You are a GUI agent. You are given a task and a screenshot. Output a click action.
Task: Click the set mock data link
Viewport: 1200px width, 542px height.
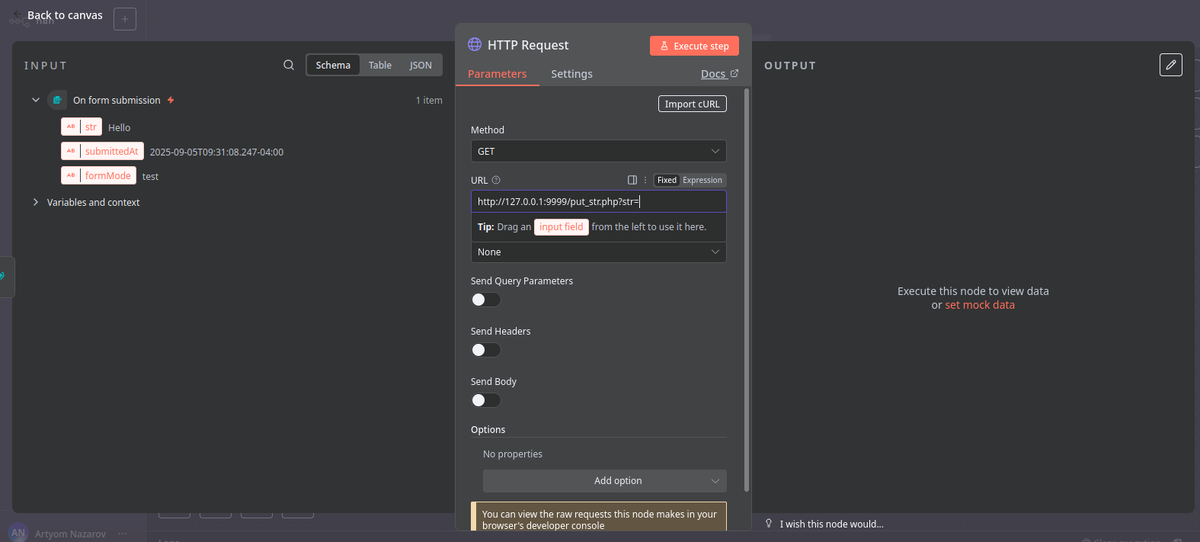[x=980, y=305]
